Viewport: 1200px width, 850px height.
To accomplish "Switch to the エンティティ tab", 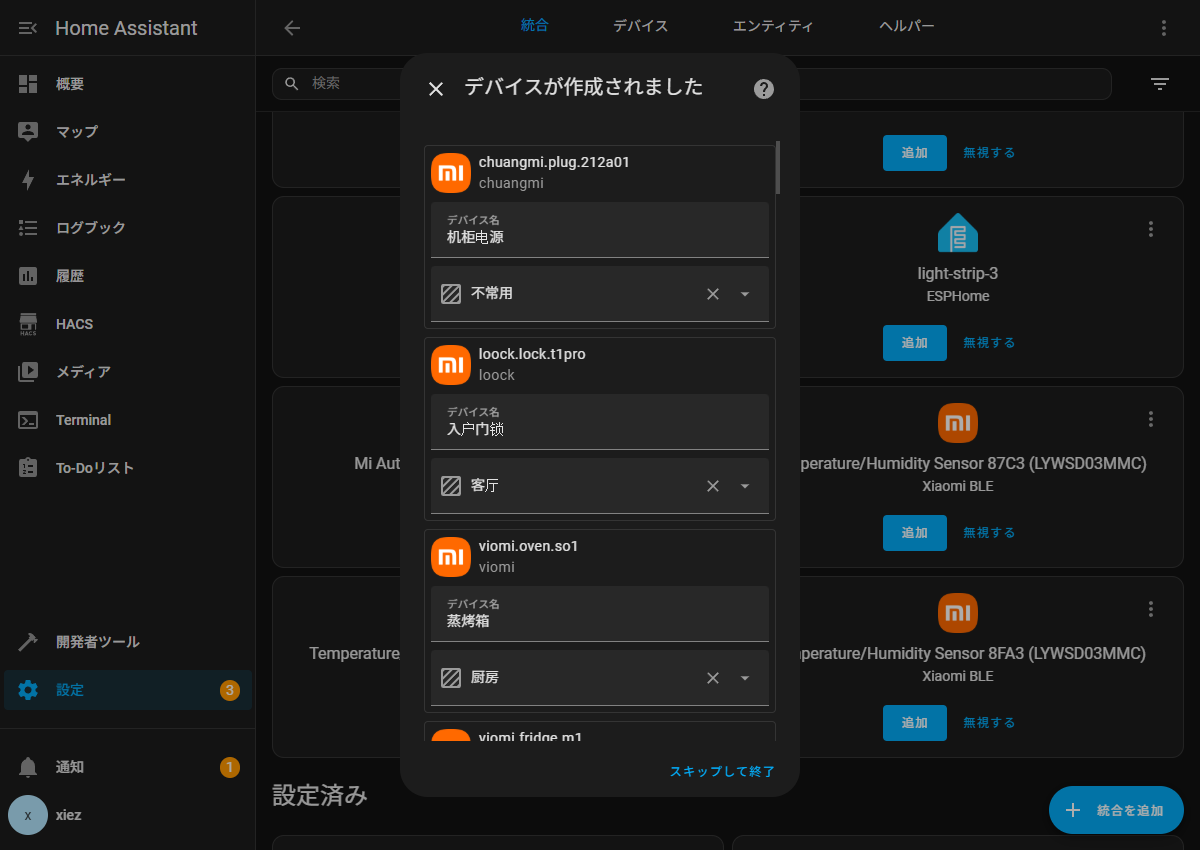I will [773, 26].
